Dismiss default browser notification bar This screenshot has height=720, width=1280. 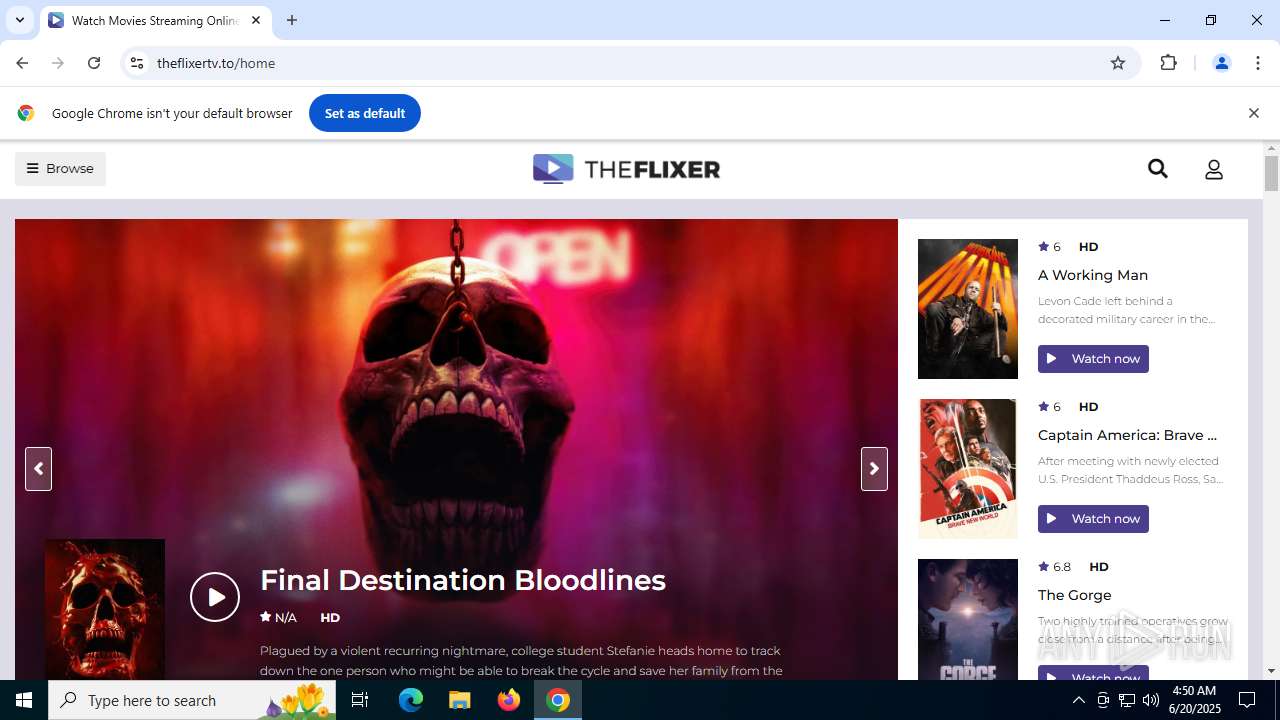point(1253,113)
